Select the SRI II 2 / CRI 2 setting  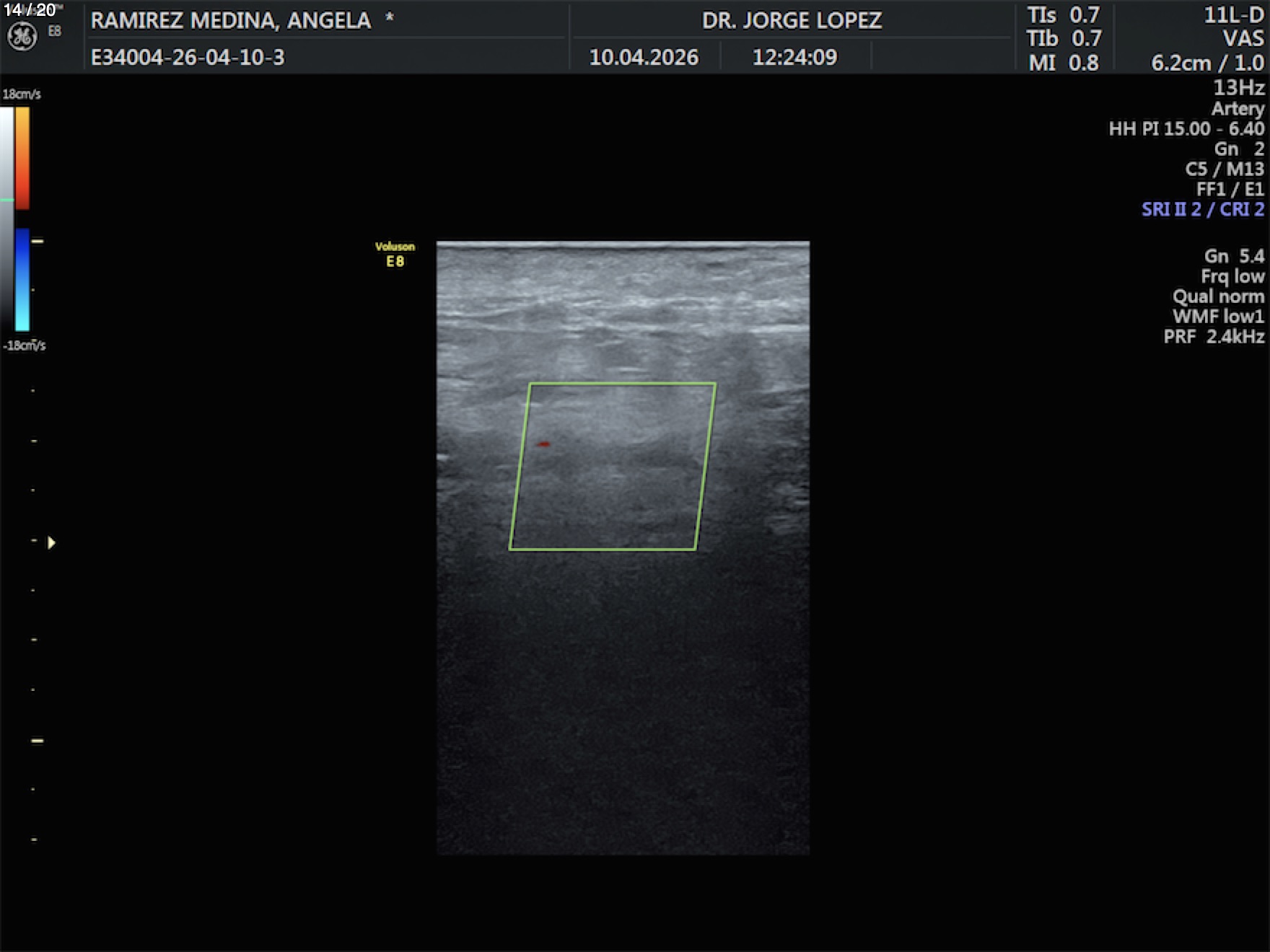click(x=1202, y=210)
